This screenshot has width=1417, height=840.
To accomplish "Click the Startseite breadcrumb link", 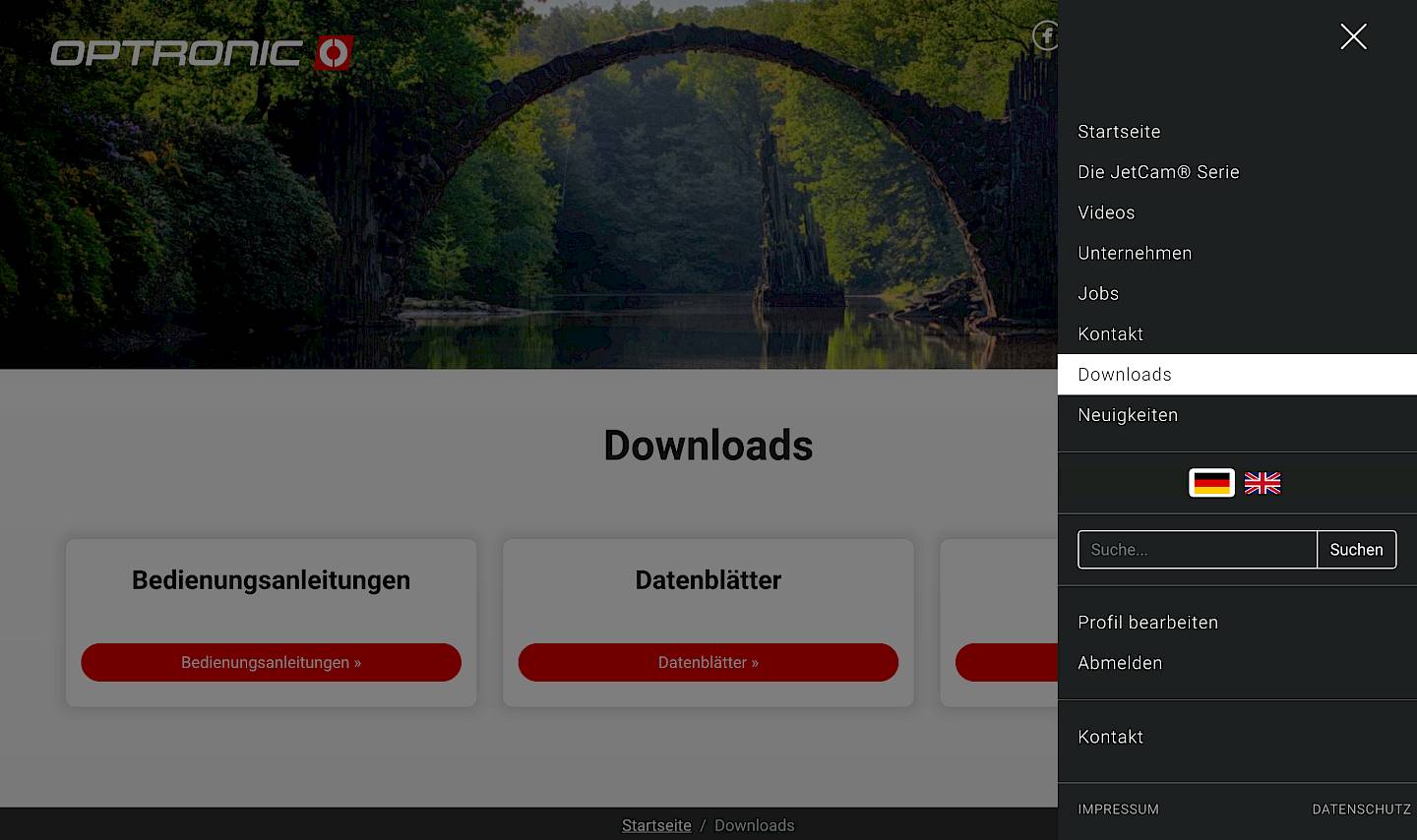I will (656, 825).
